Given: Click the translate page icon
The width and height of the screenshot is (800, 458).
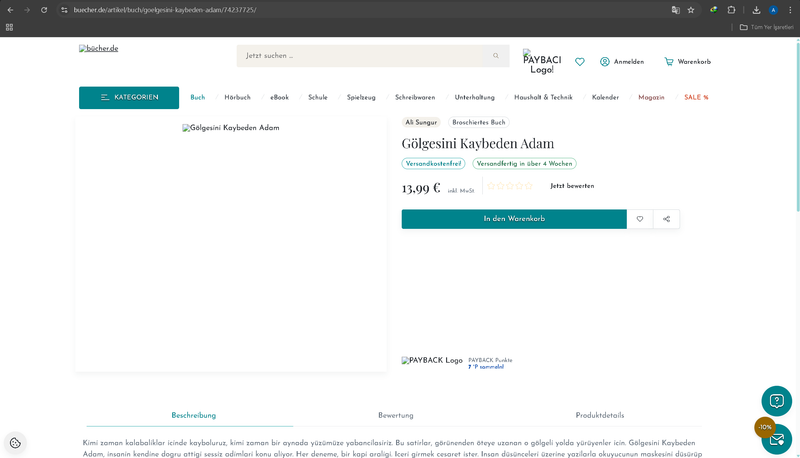Looking at the screenshot, I should pos(676,10).
